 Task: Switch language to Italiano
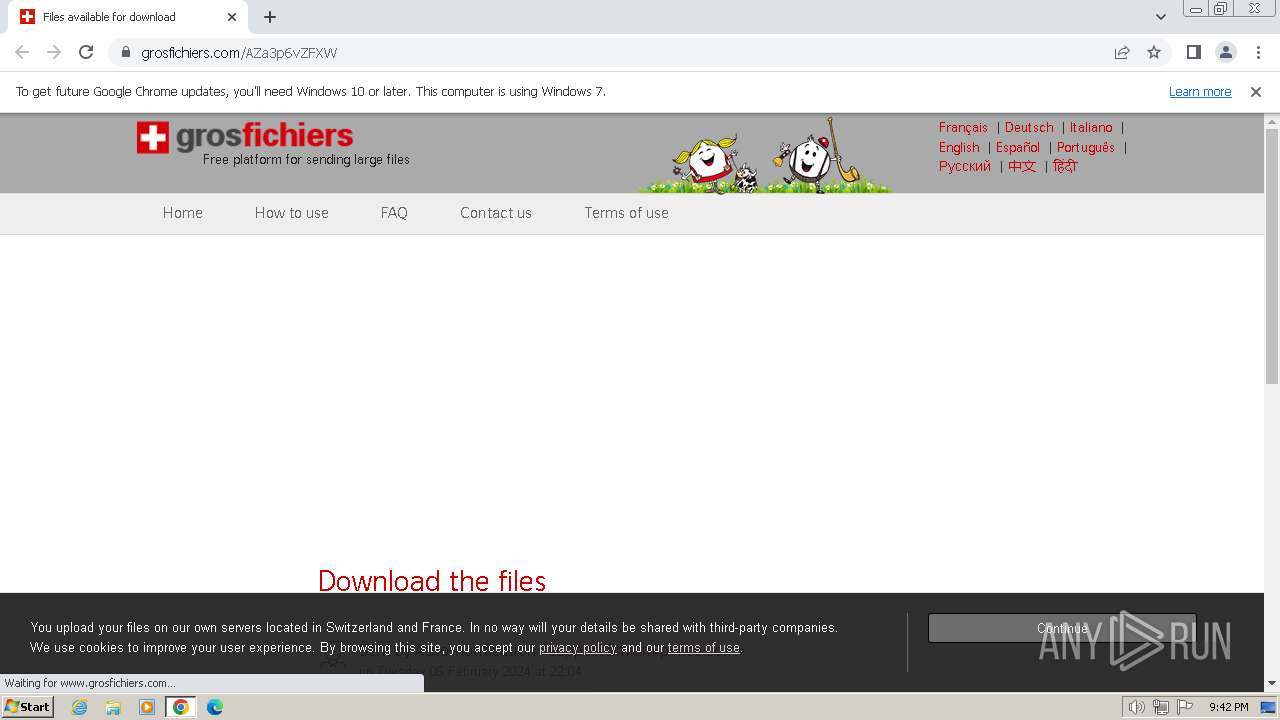pos(1091,128)
